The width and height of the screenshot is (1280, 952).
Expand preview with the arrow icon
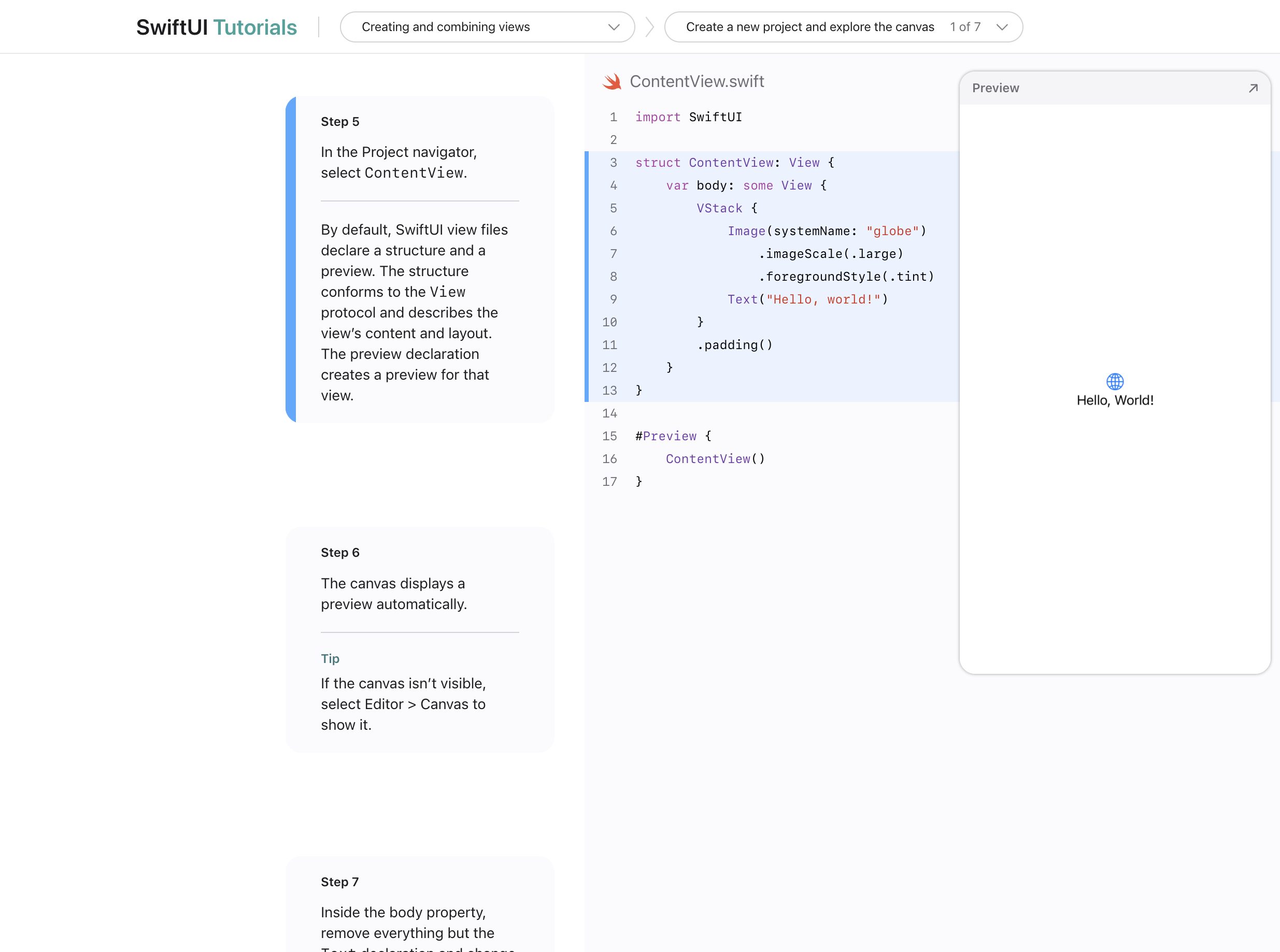click(1253, 88)
